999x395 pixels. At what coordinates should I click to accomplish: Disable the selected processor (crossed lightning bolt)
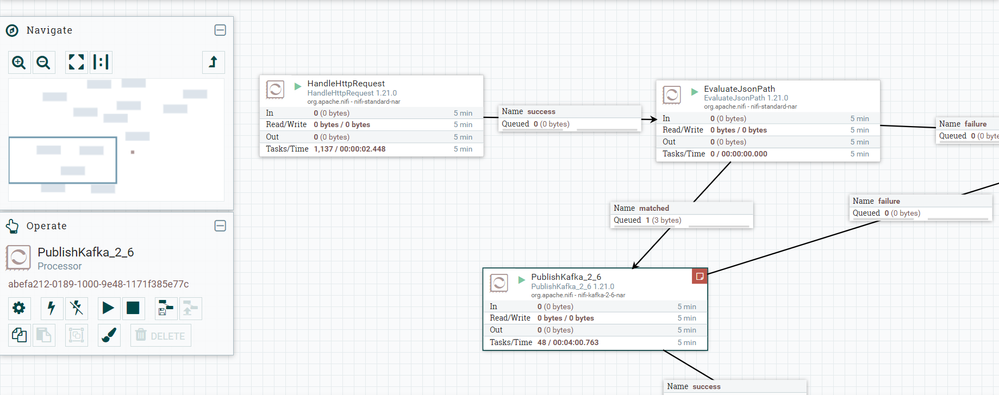pos(76,308)
